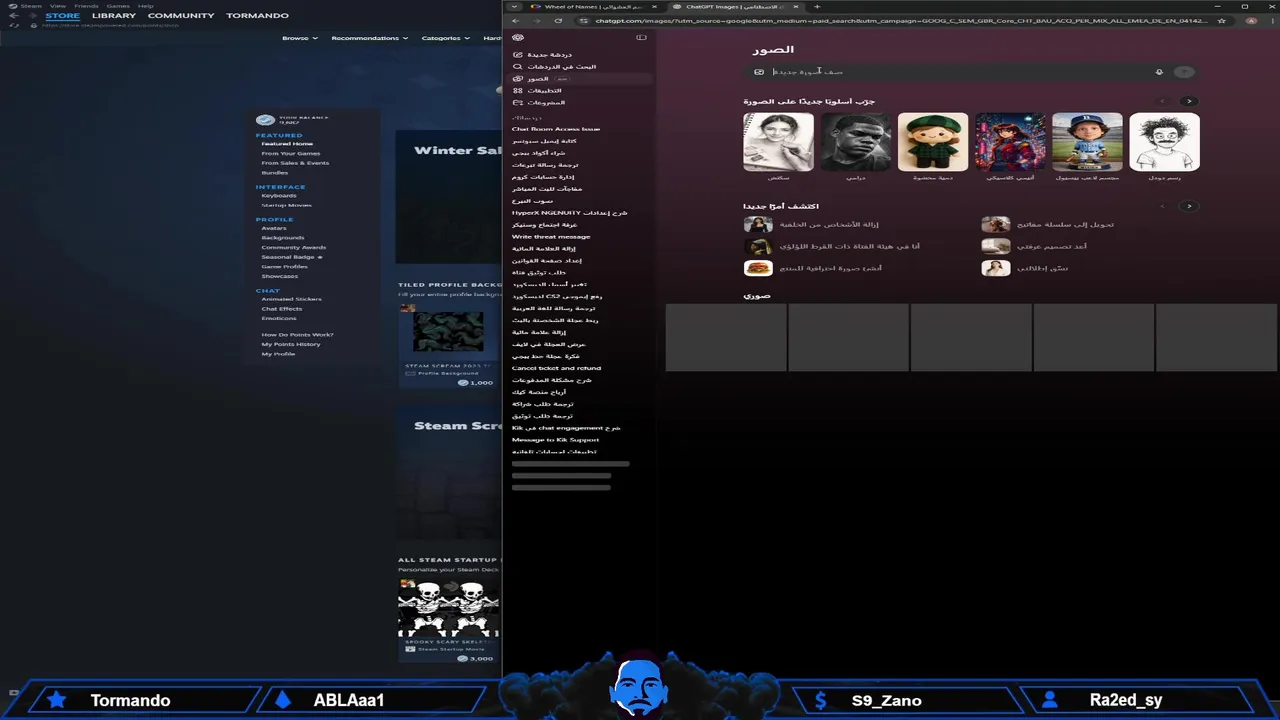Click the apps grid icon in the sidebar
The height and width of the screenshot is (720, 1280).
(518, 91)
